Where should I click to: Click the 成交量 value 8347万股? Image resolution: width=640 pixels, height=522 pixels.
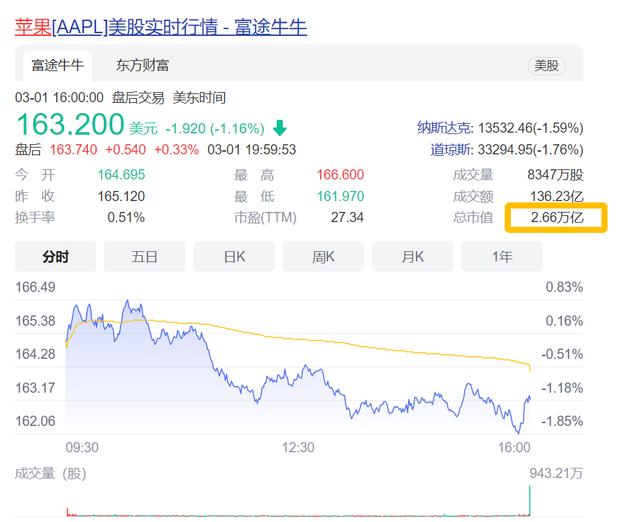click(x=555, y=175)
